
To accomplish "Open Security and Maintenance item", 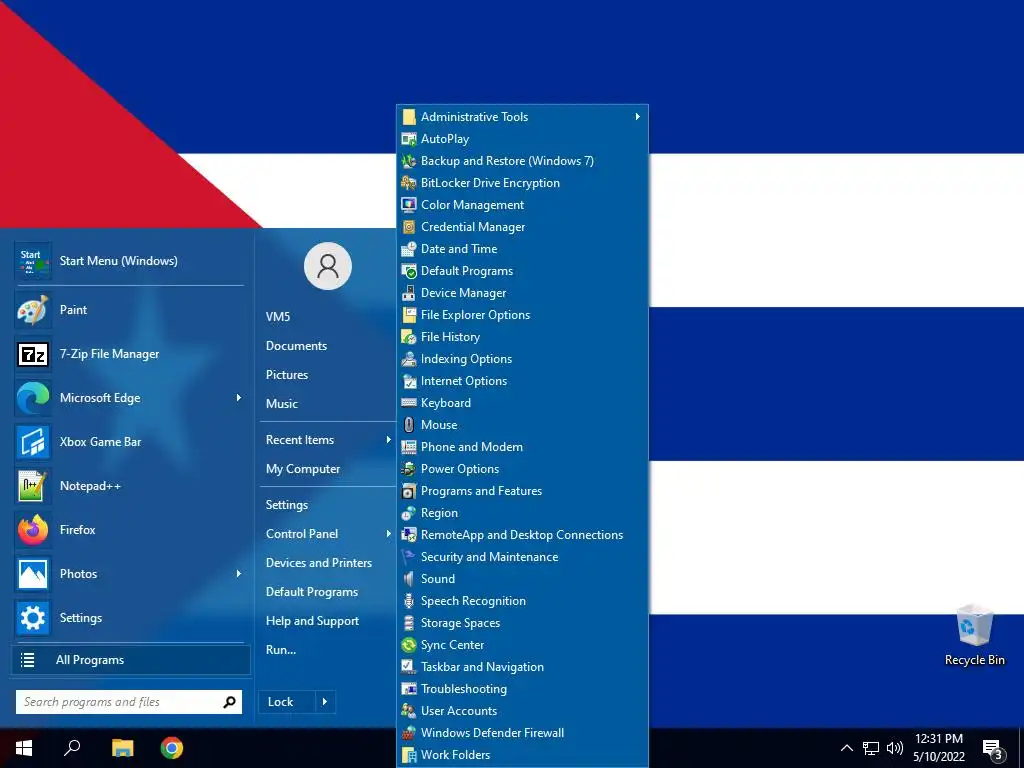I will coord(522,557).
